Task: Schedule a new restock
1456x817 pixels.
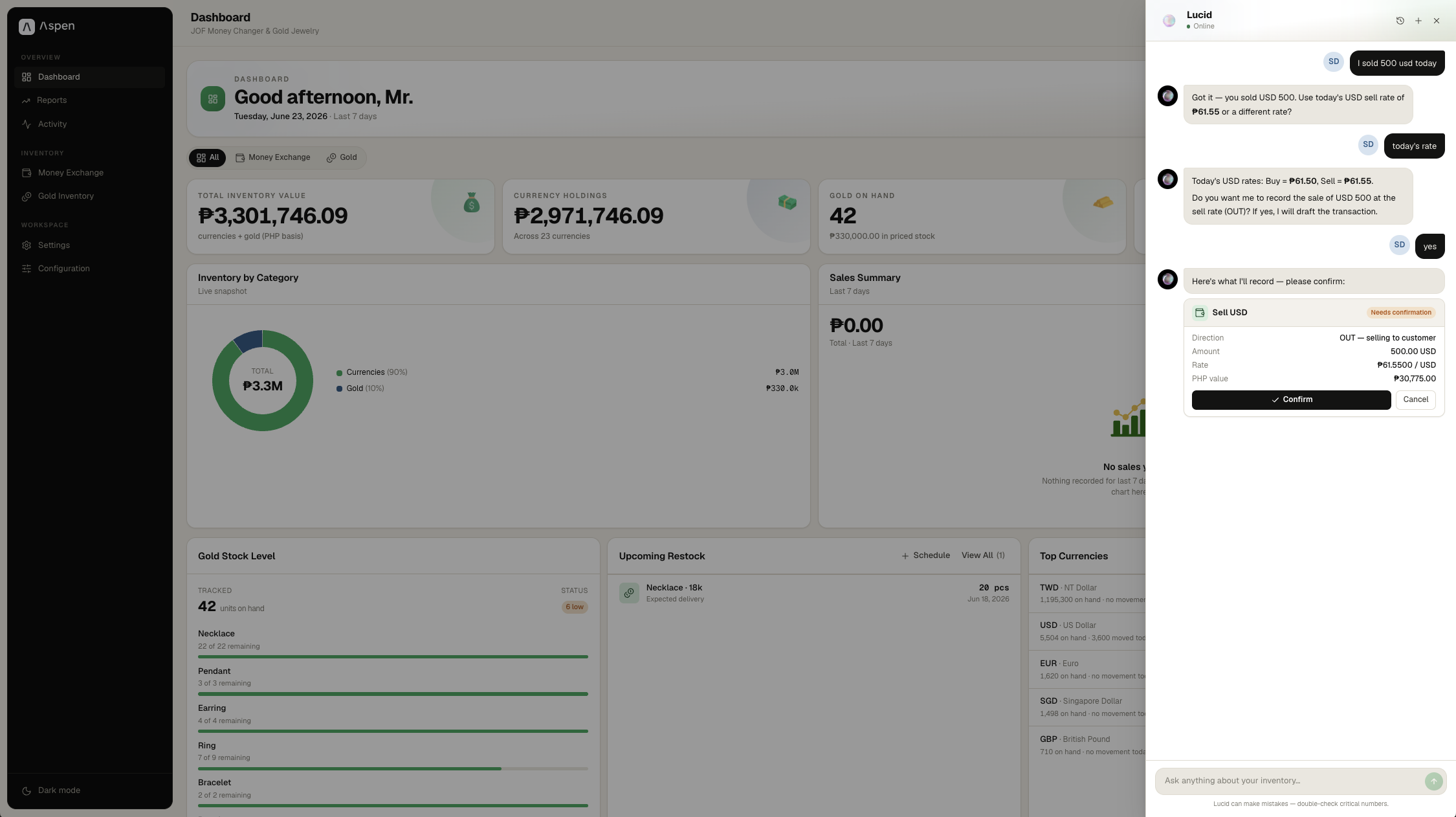Action: (x=926, y=556)
